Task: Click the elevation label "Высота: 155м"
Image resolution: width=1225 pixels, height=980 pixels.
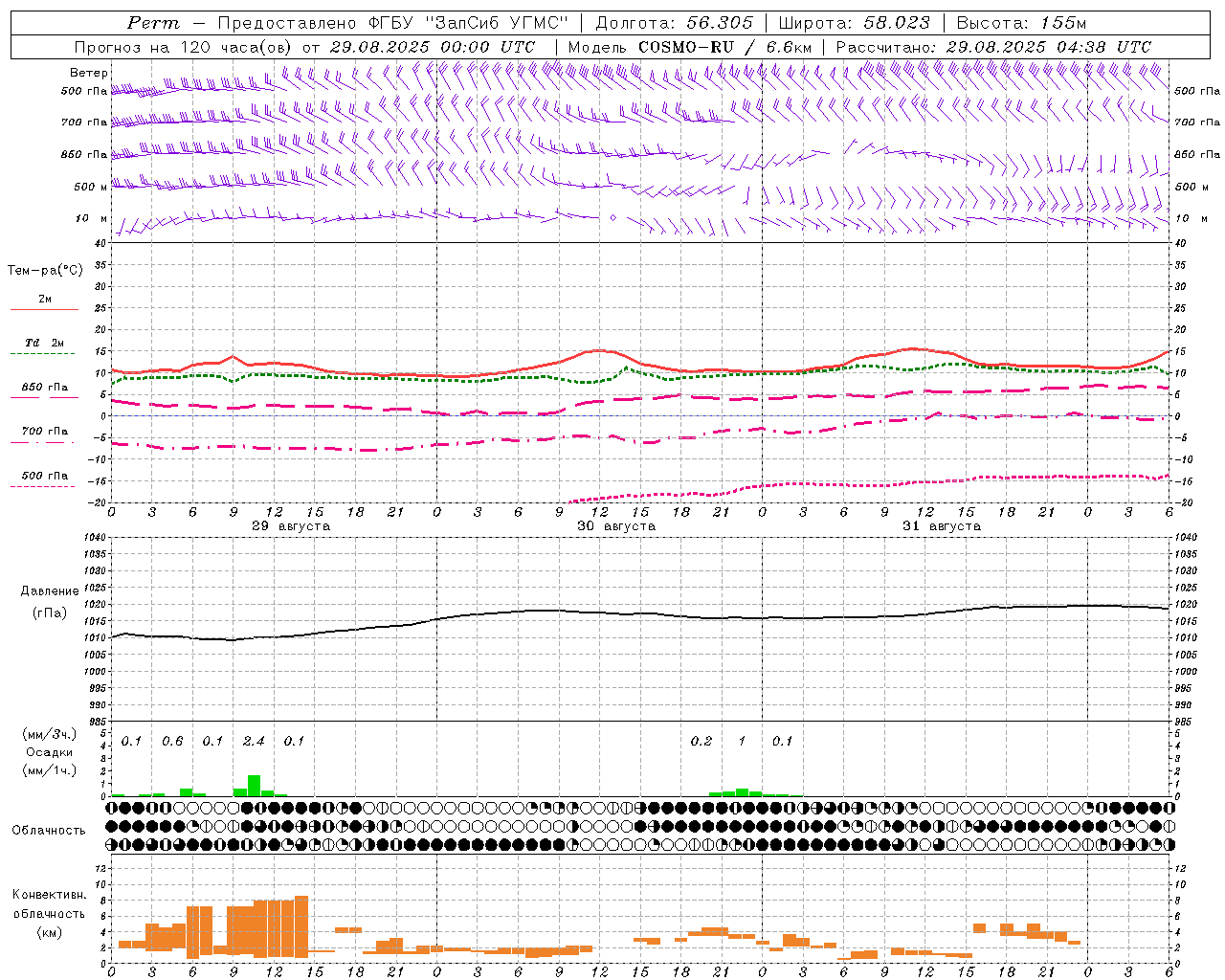Action: 1021,23
